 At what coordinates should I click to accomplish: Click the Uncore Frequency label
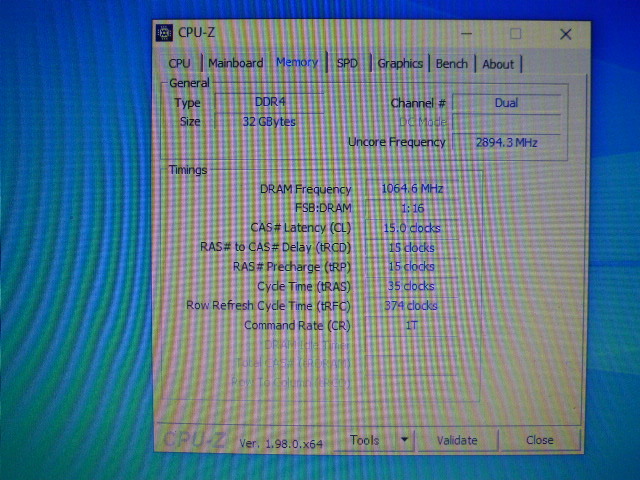point(396,142)
